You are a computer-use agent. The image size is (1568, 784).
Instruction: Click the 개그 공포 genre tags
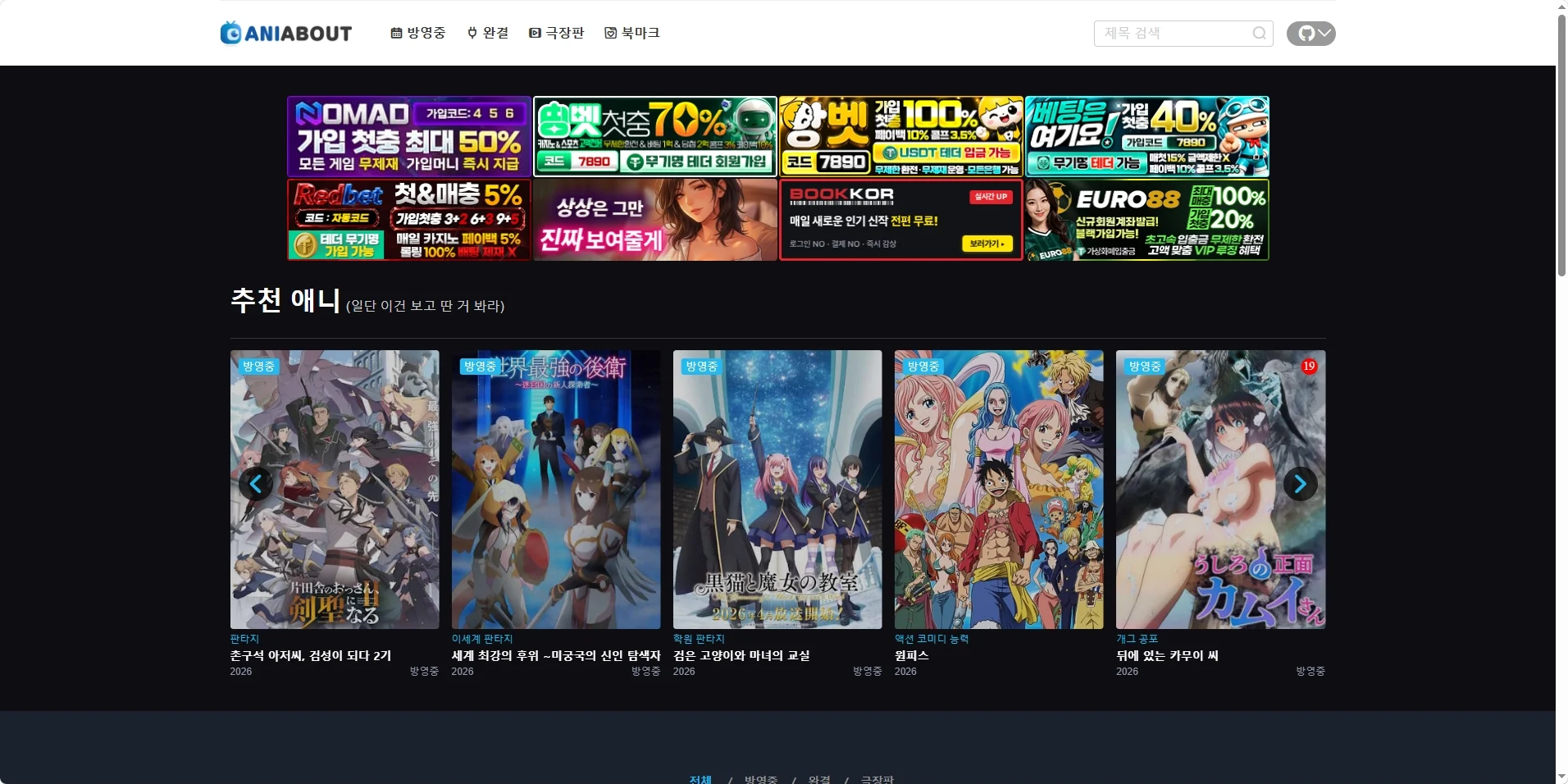pos(1137,639)
